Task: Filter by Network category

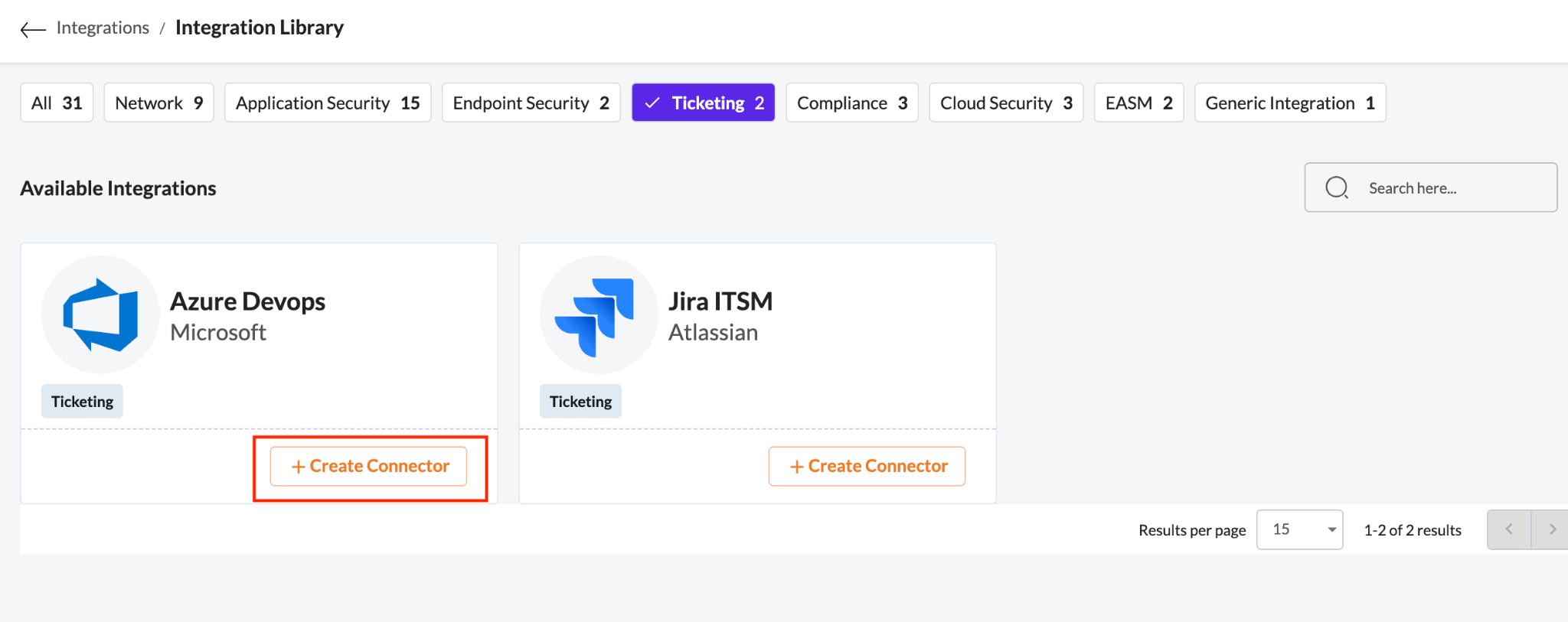Action: [x=158, y=103]
